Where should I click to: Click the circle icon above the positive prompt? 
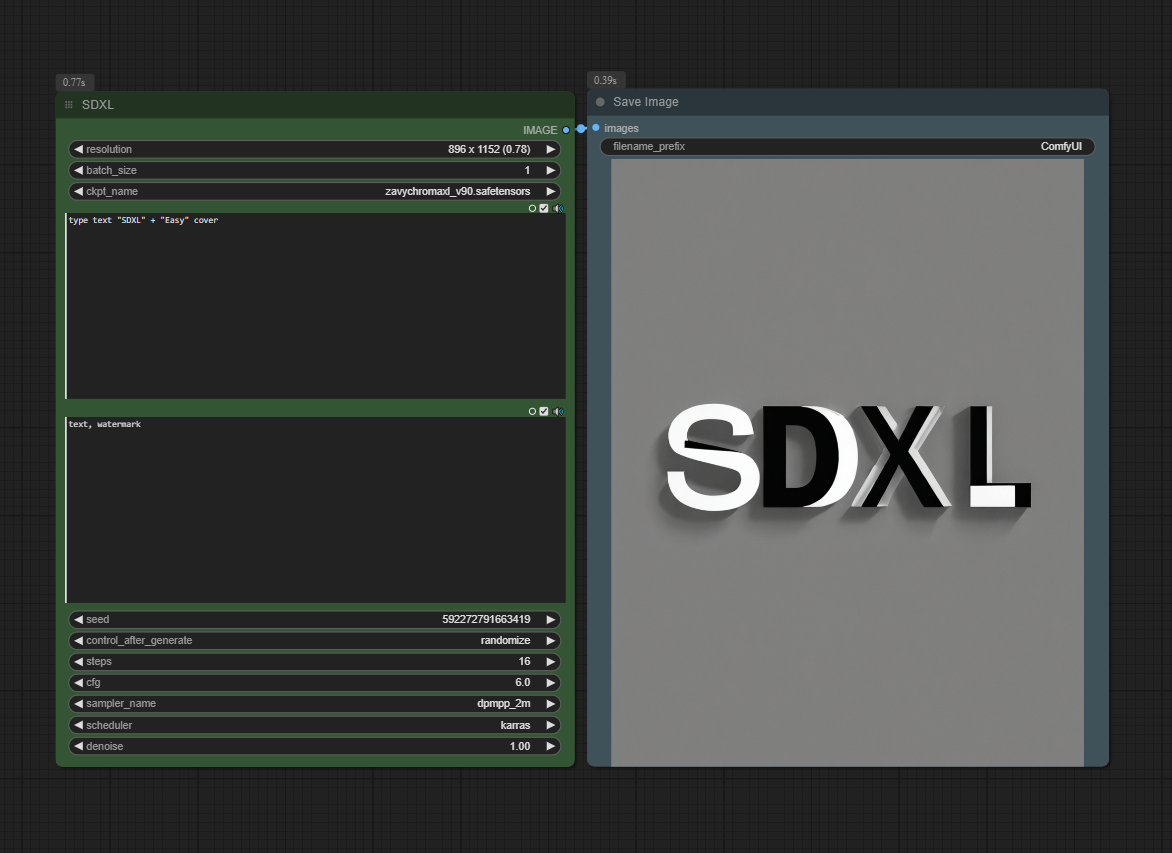tap(532, 209)
